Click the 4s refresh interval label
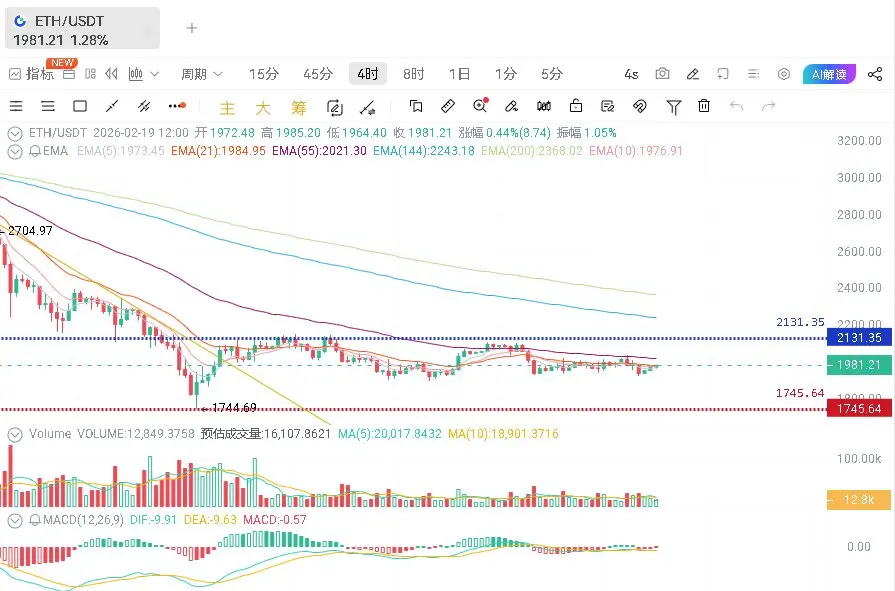Viewport: 895px width, 591px height. click(x=631, y=74)
